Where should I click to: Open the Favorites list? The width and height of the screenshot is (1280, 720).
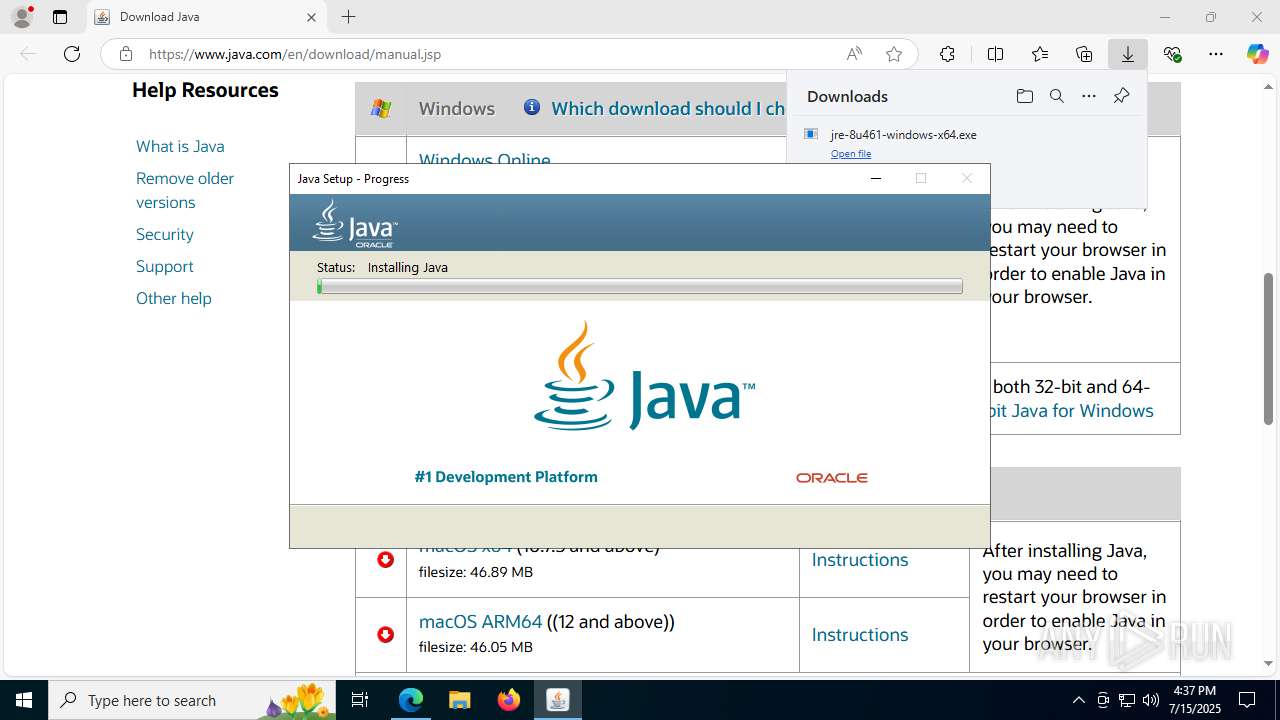(1040, 54)
